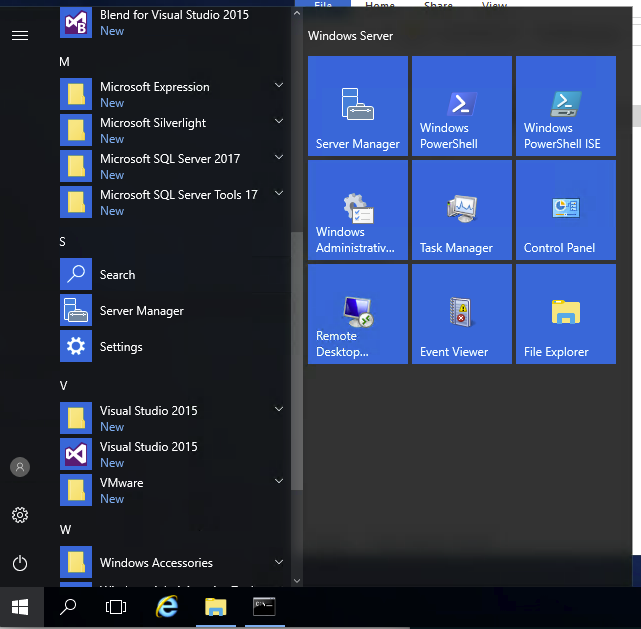Open Blend for Visual Studio 2015 app

[174, 23]
